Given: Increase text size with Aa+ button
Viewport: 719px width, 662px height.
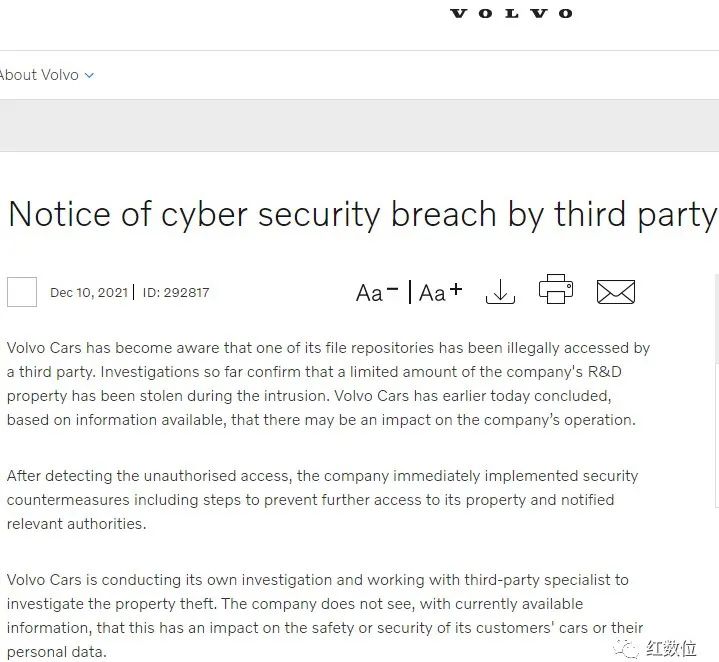Looking at the screenshot, I should point(441,292).
